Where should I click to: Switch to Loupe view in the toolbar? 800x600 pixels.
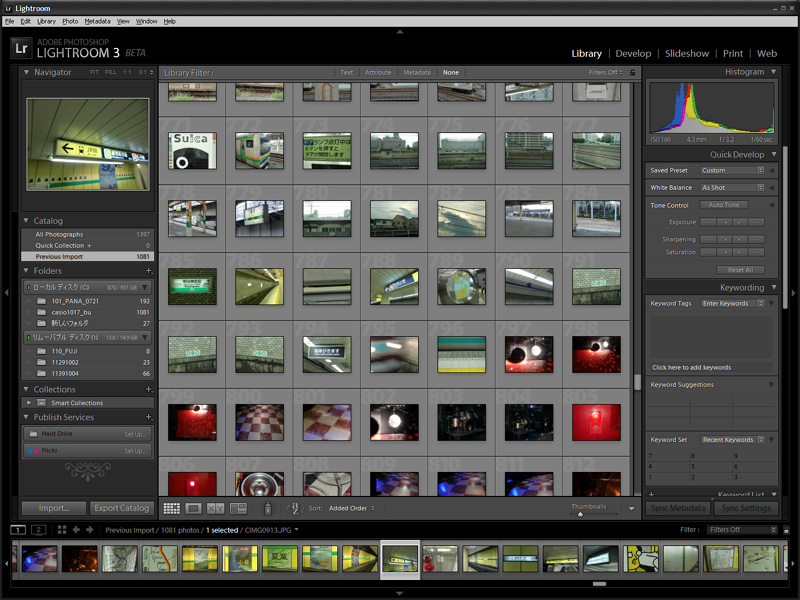tap(193, 508)
